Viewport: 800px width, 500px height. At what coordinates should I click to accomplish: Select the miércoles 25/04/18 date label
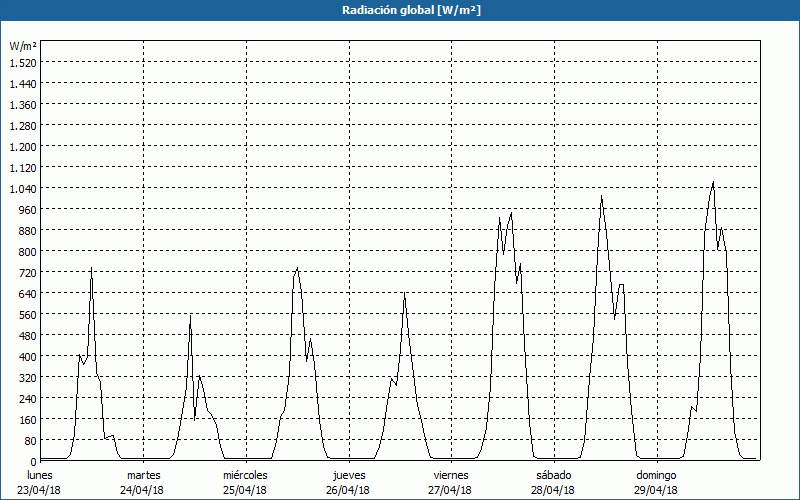click(x=245, y=482)
